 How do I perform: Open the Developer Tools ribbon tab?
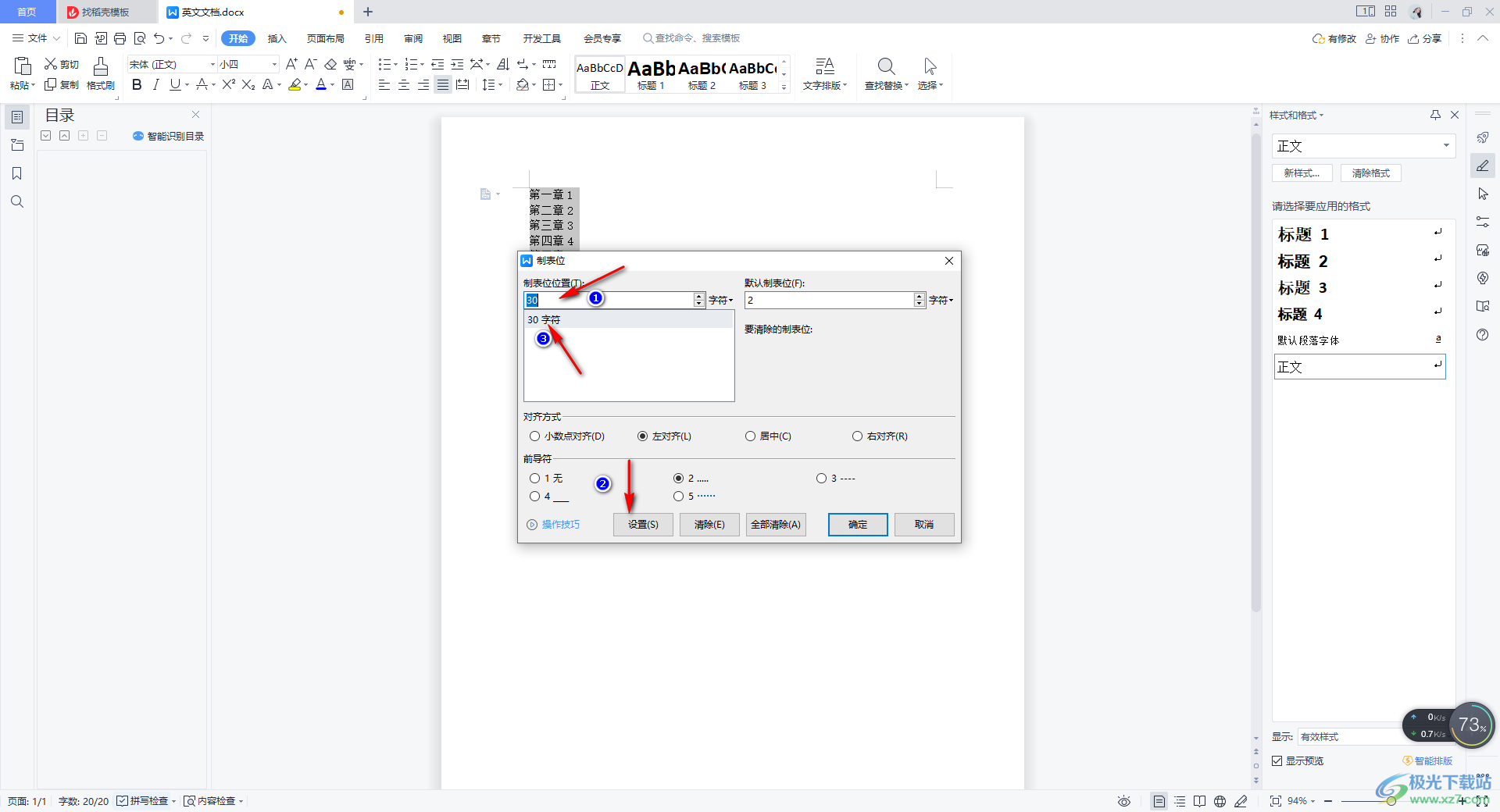click(x=542, y=38)
